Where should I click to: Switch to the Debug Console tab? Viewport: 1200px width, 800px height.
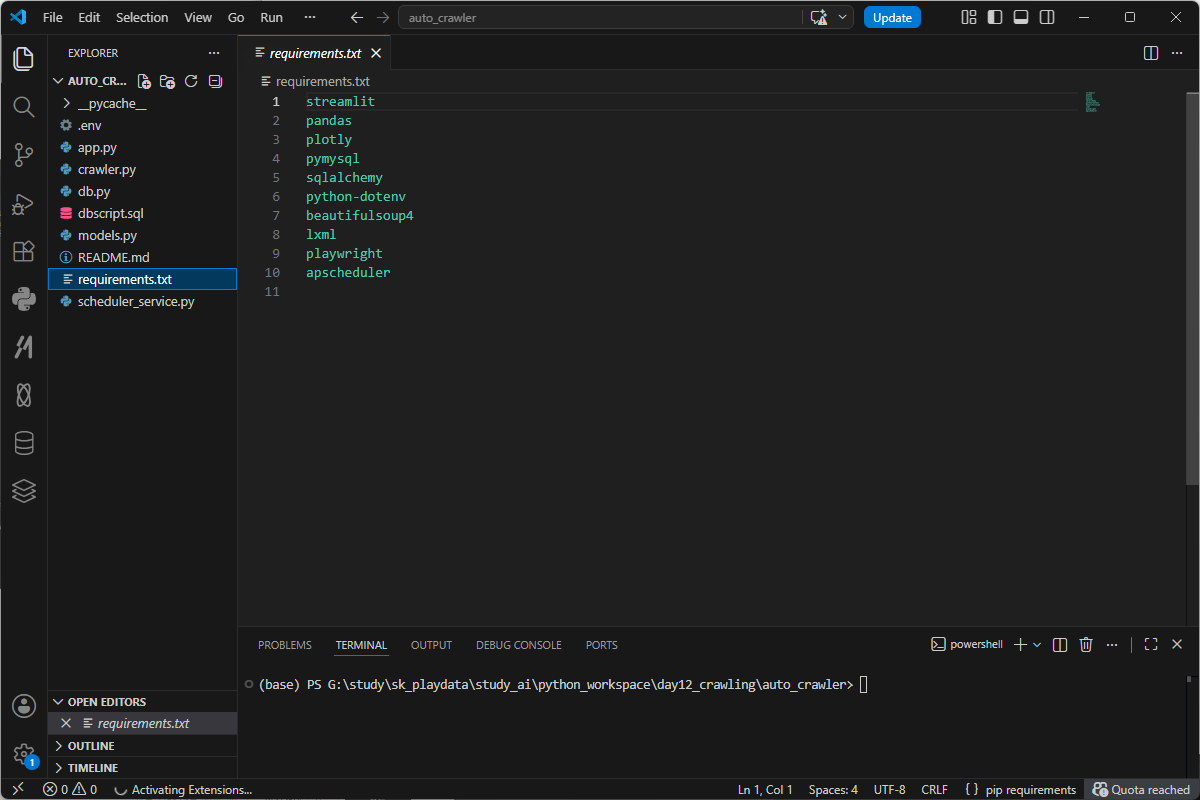pos(519,645)
